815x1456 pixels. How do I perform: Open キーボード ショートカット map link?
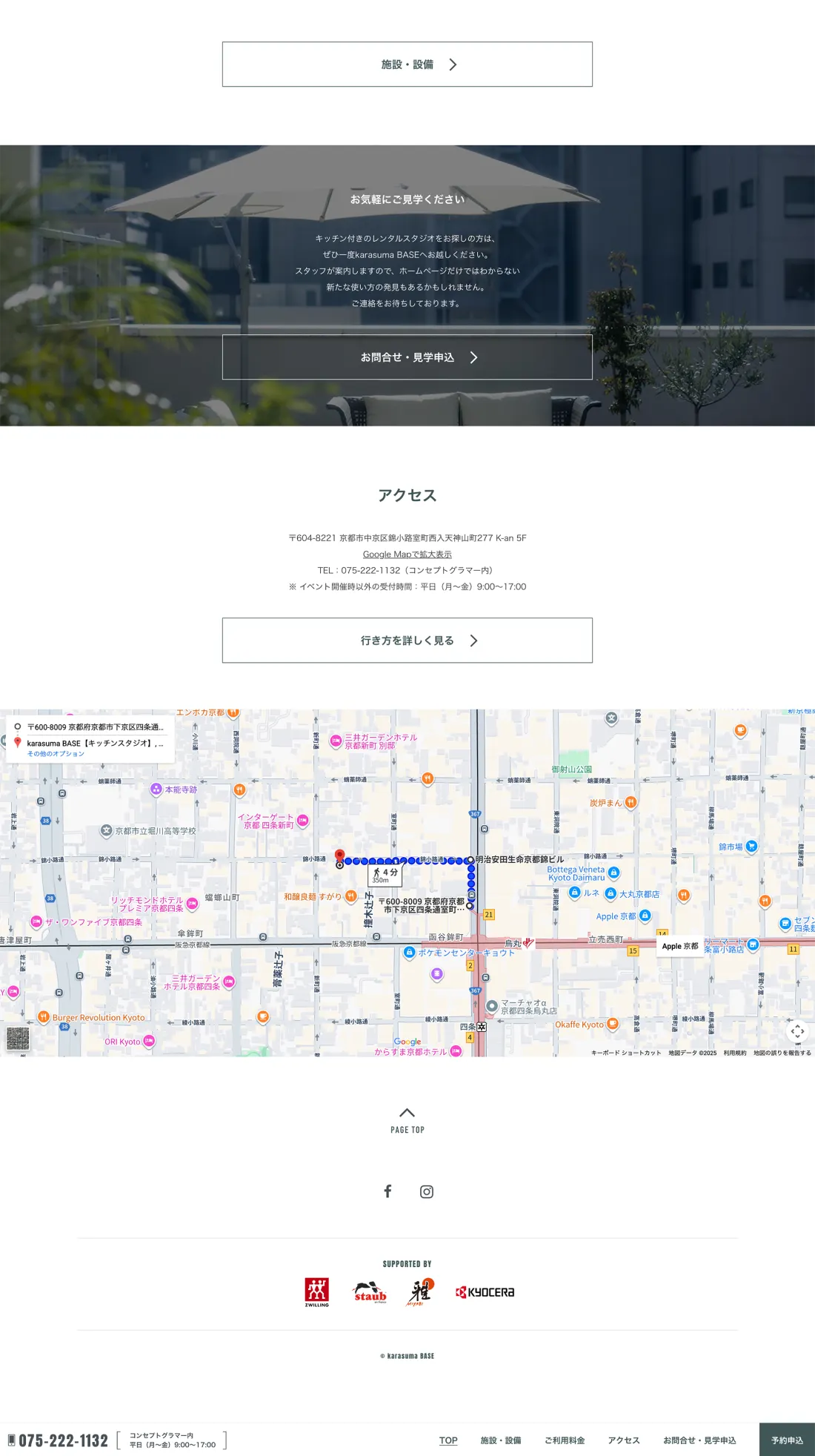coord(626,1053)
